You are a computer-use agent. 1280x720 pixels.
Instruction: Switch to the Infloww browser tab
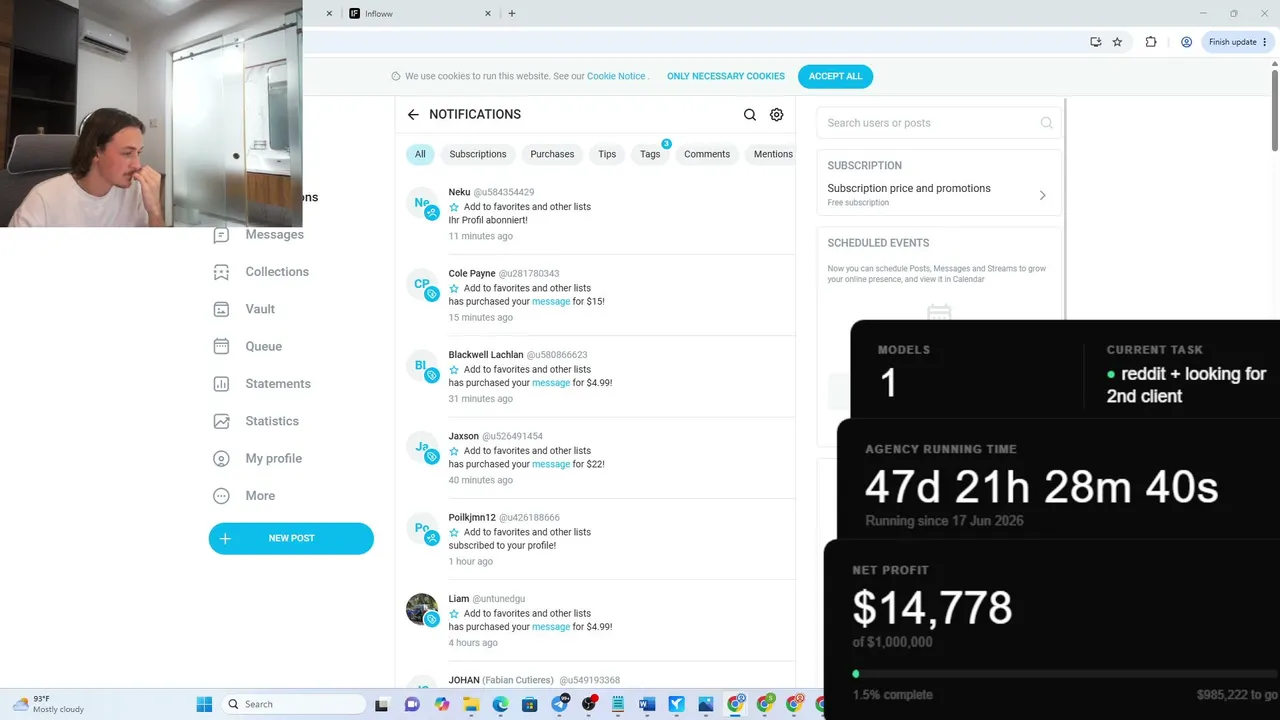pos(420,14)
